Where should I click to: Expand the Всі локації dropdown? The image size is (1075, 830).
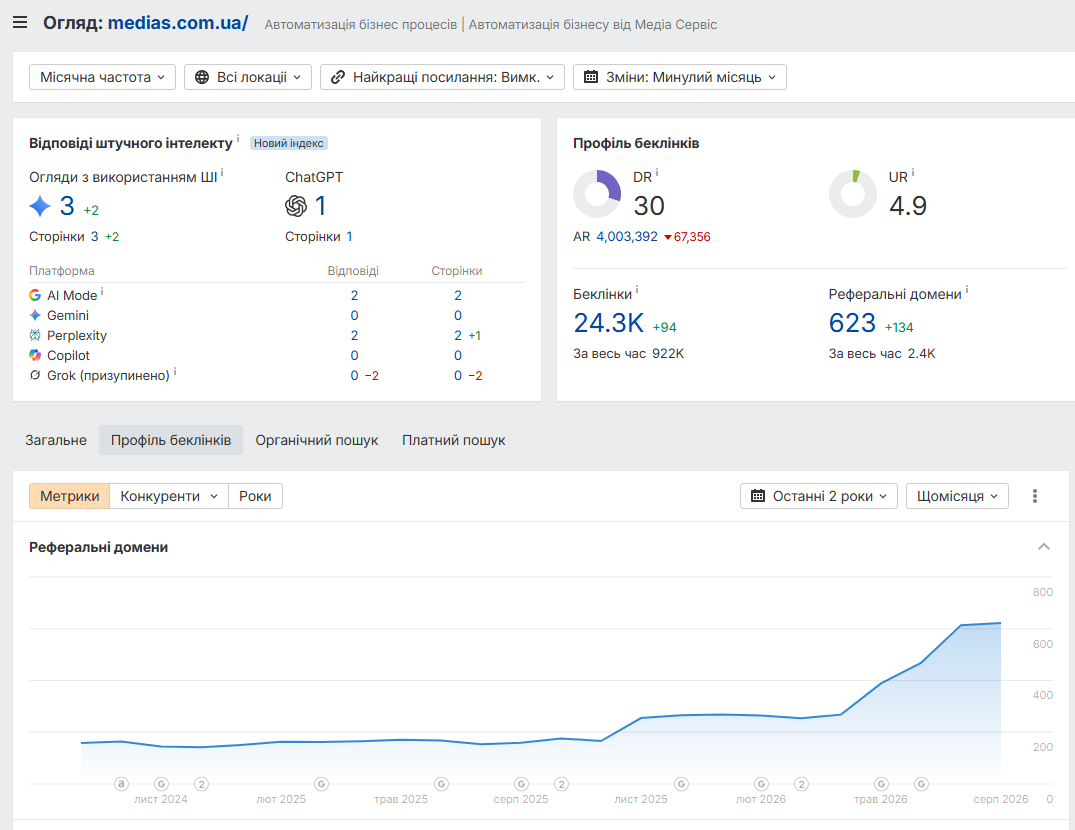point(247,77)
